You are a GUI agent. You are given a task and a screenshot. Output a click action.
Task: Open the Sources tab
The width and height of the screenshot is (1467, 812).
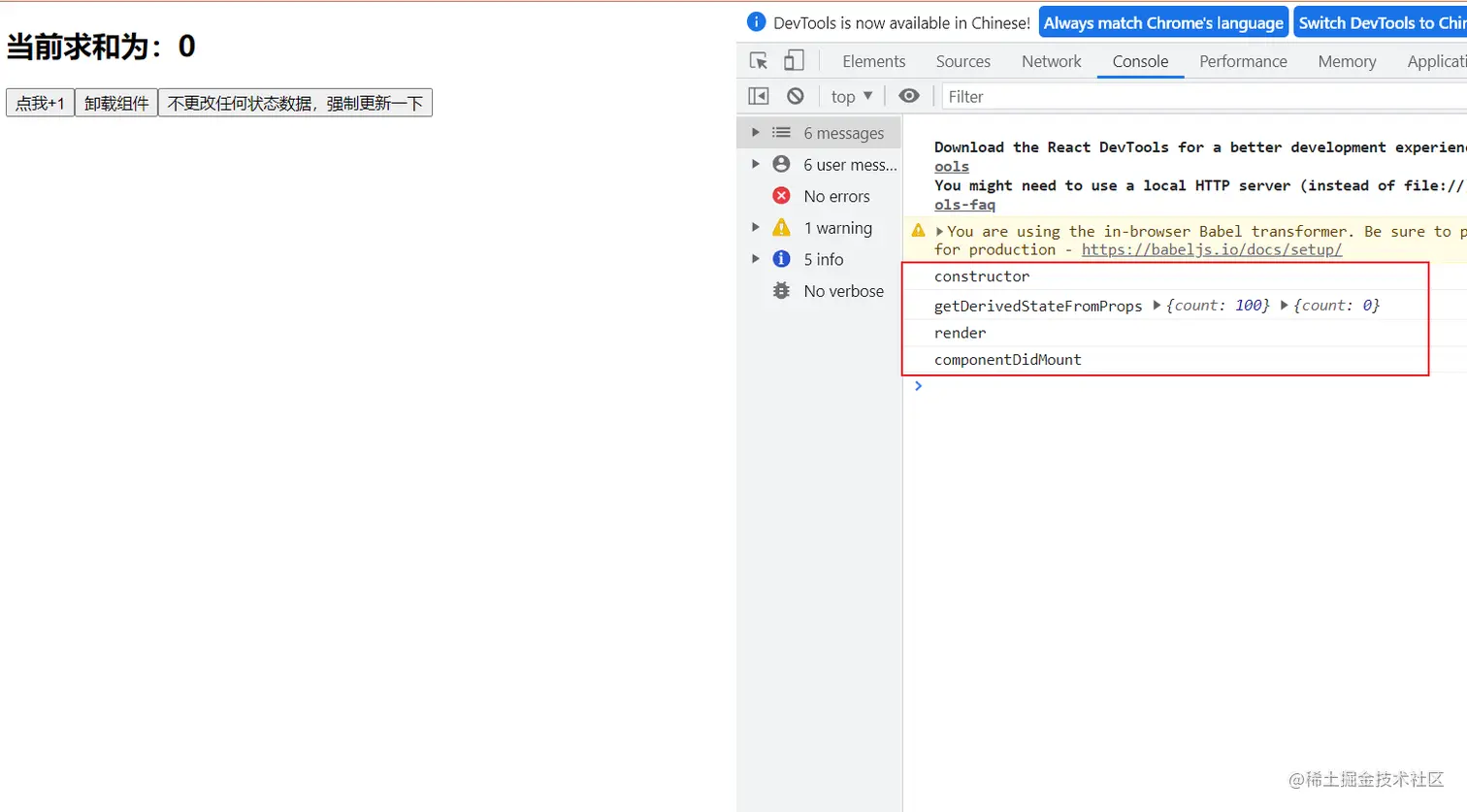pos(962,61)
